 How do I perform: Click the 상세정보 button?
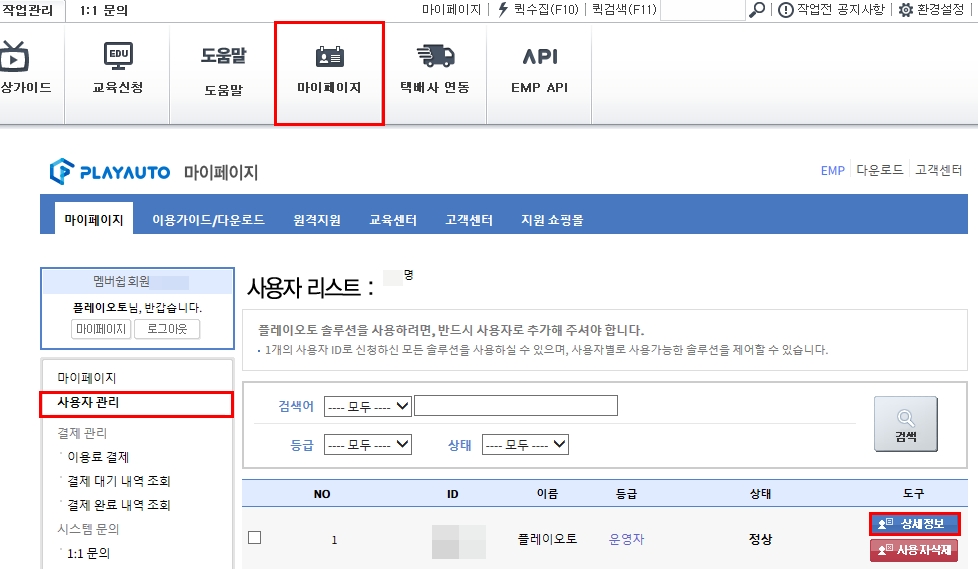[914, 523]
